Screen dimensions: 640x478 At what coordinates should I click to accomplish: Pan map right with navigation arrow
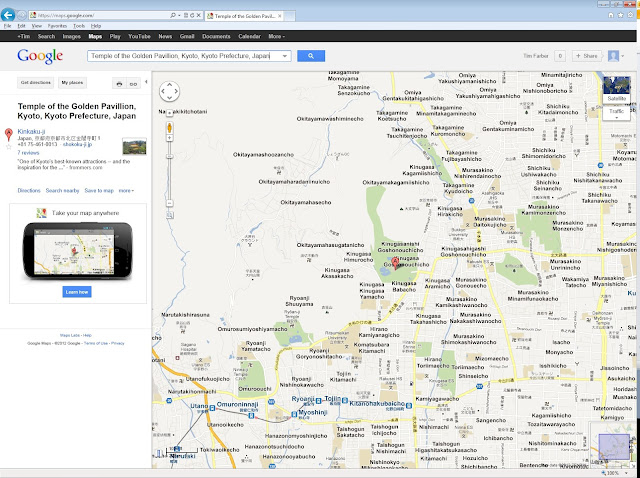click(176, 91)
